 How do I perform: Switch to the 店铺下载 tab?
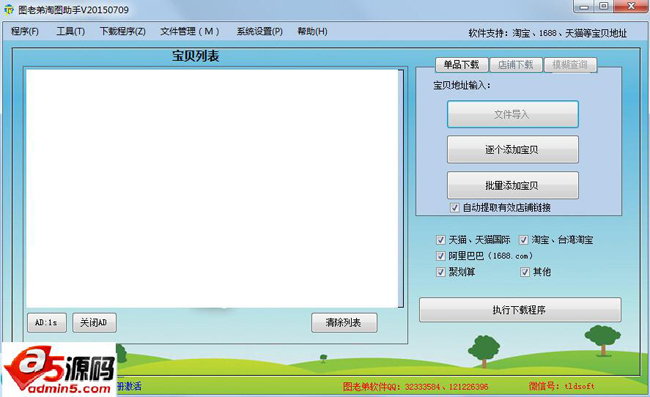[x=516, y=65]
